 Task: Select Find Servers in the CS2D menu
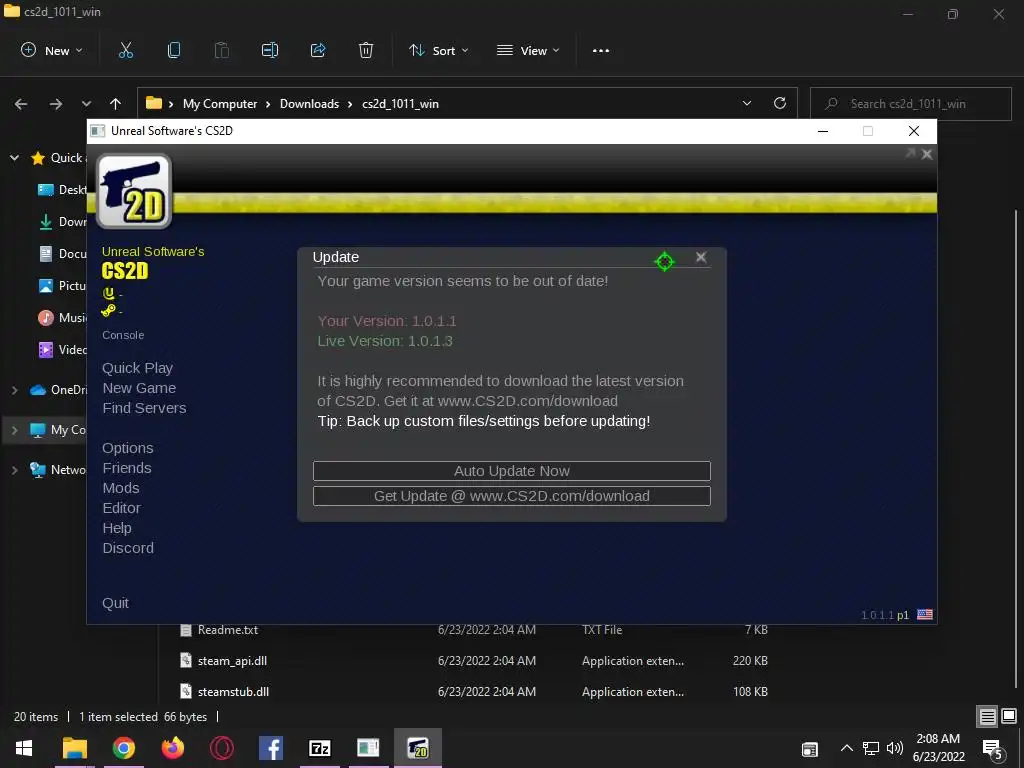click(144, 408)
